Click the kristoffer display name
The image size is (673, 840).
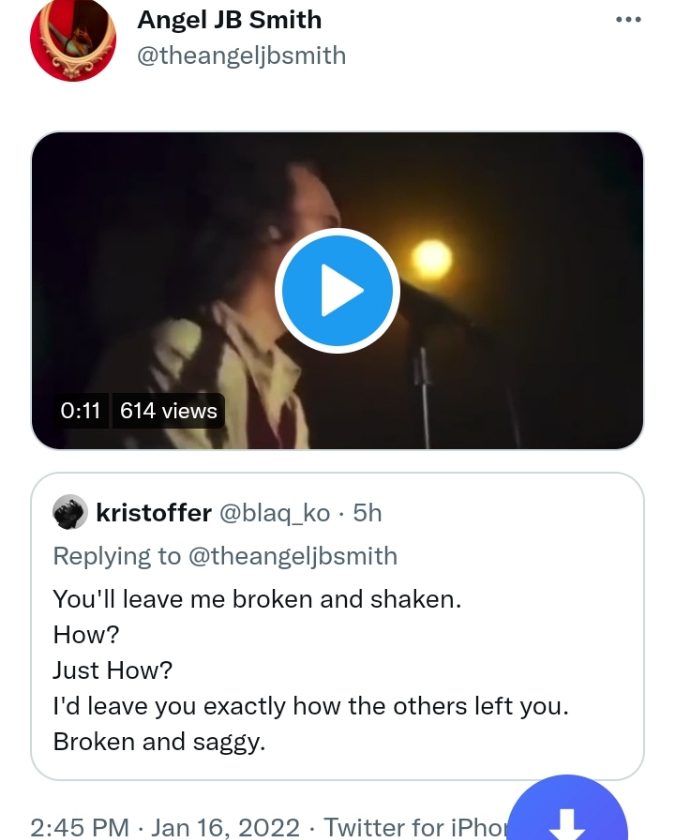tap(153, 513)
